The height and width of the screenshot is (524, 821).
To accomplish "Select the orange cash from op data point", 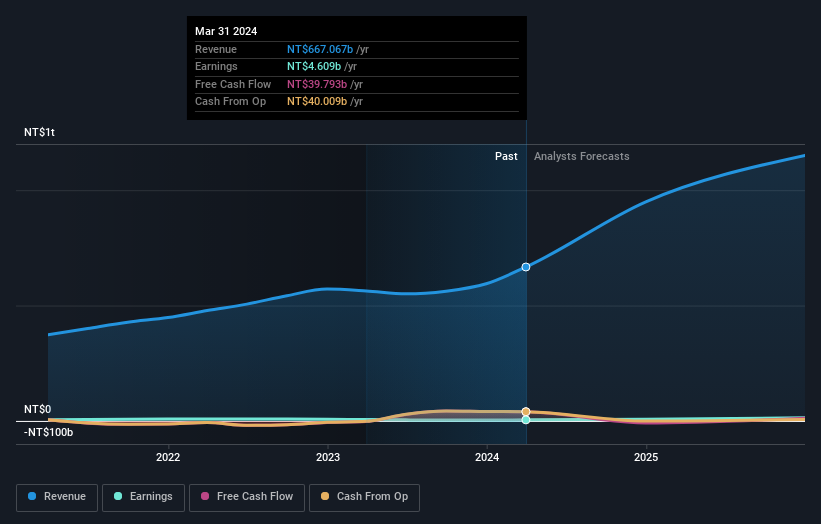I will pyautogui.click(x=526, y=412).
